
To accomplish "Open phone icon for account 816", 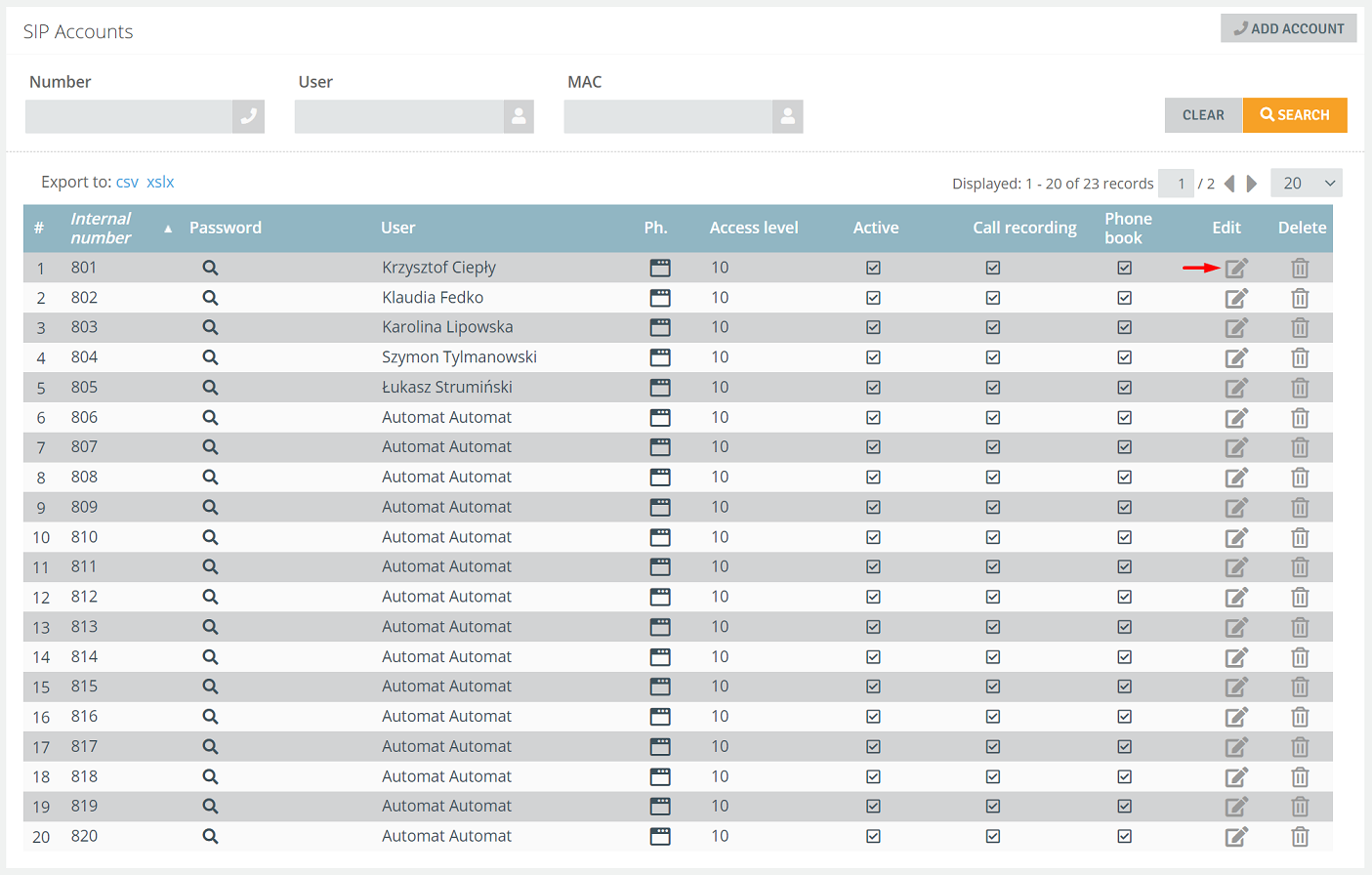I will click(660, 717).
